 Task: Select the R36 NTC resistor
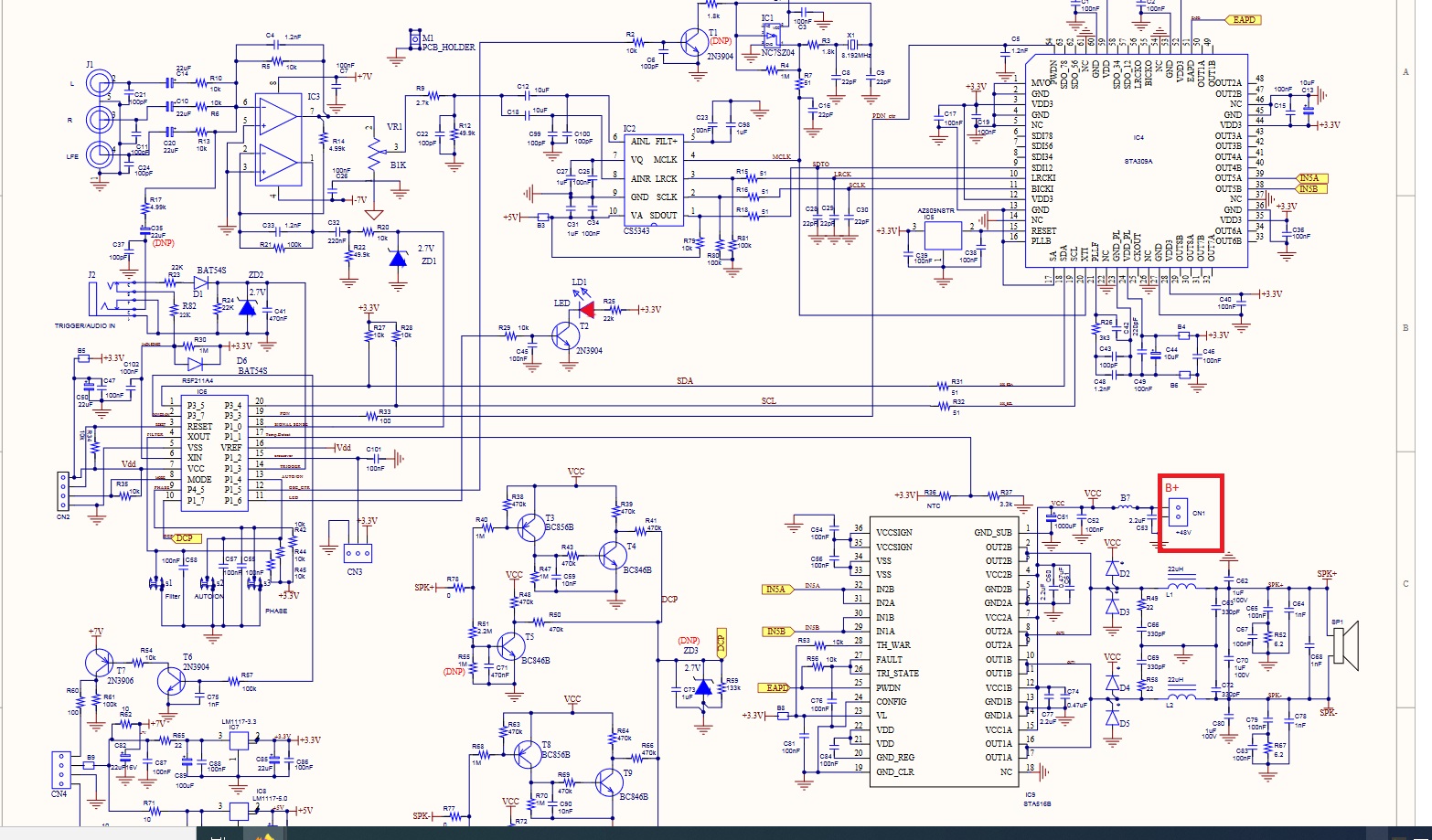pos(946,496)
